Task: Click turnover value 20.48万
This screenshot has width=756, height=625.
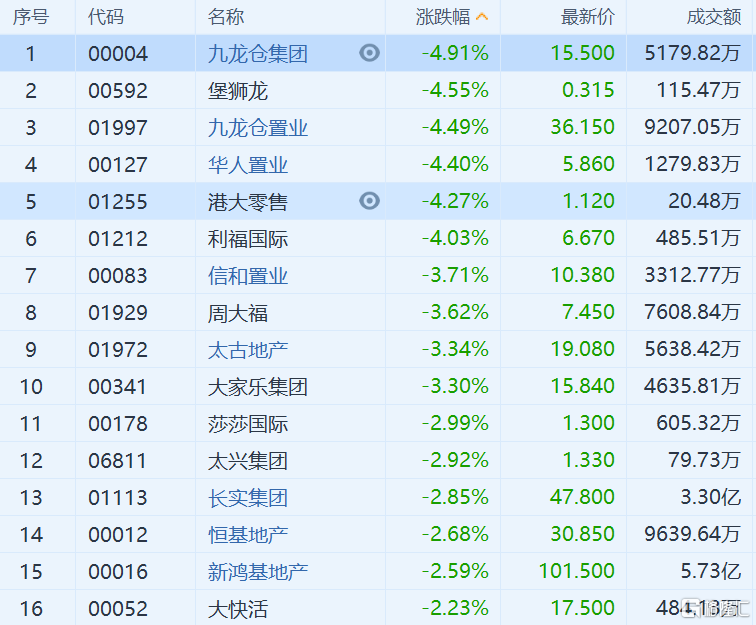Action: pyautogui.click(x=704, y=201)
